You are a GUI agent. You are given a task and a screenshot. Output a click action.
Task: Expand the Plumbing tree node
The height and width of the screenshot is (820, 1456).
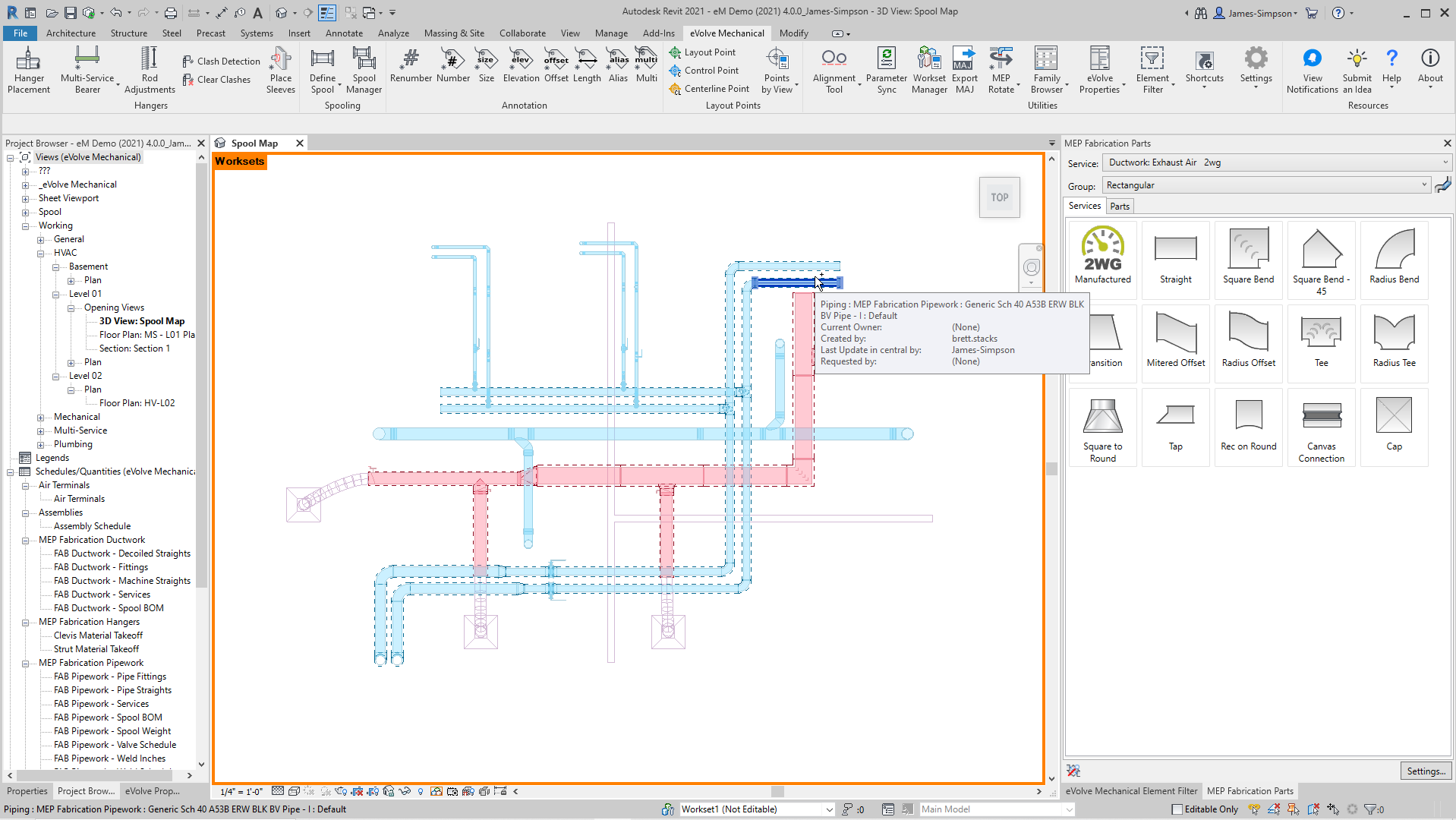click(40, 445)
